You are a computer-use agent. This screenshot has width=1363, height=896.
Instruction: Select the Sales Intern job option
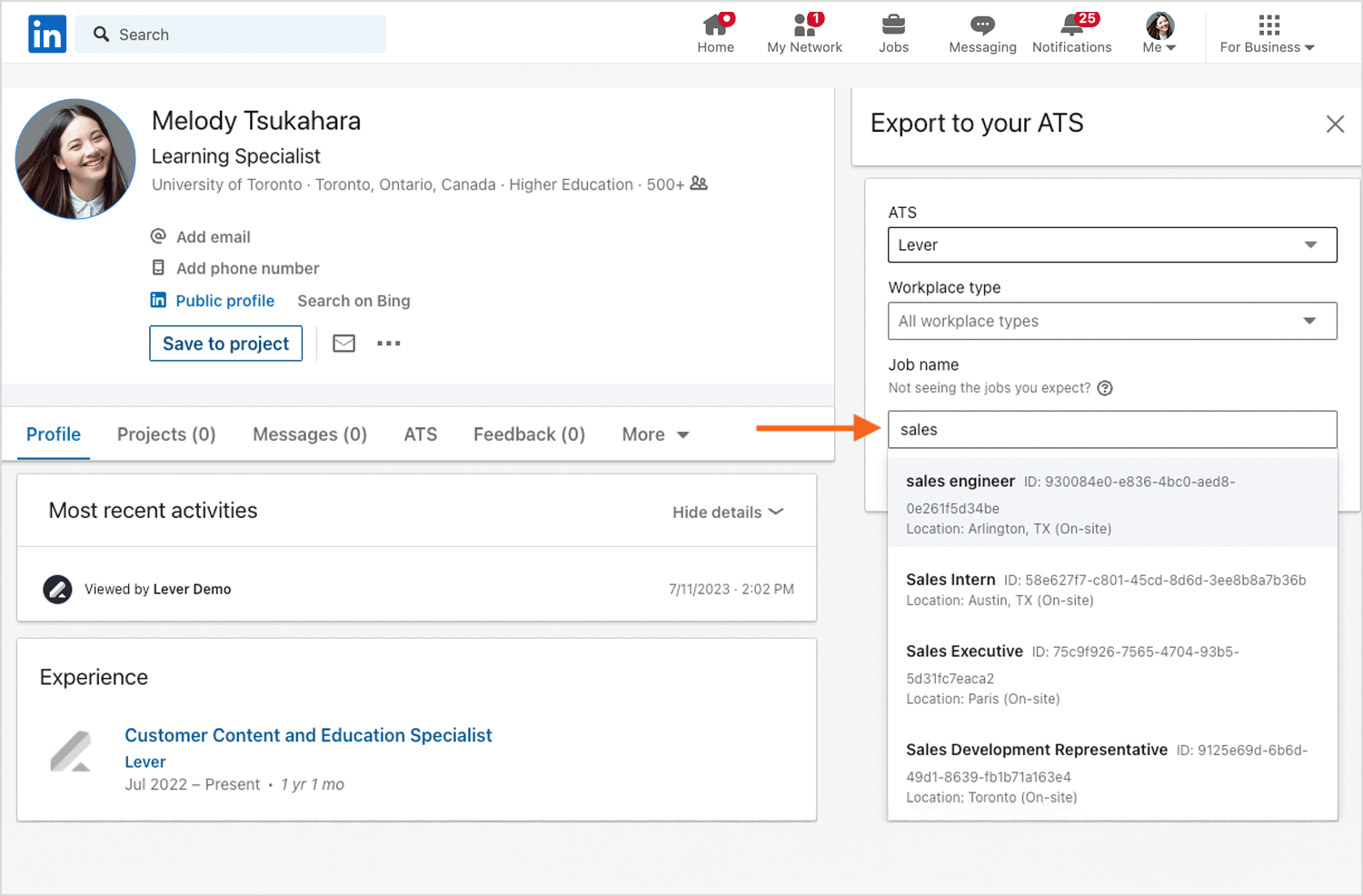[1112, 590]
